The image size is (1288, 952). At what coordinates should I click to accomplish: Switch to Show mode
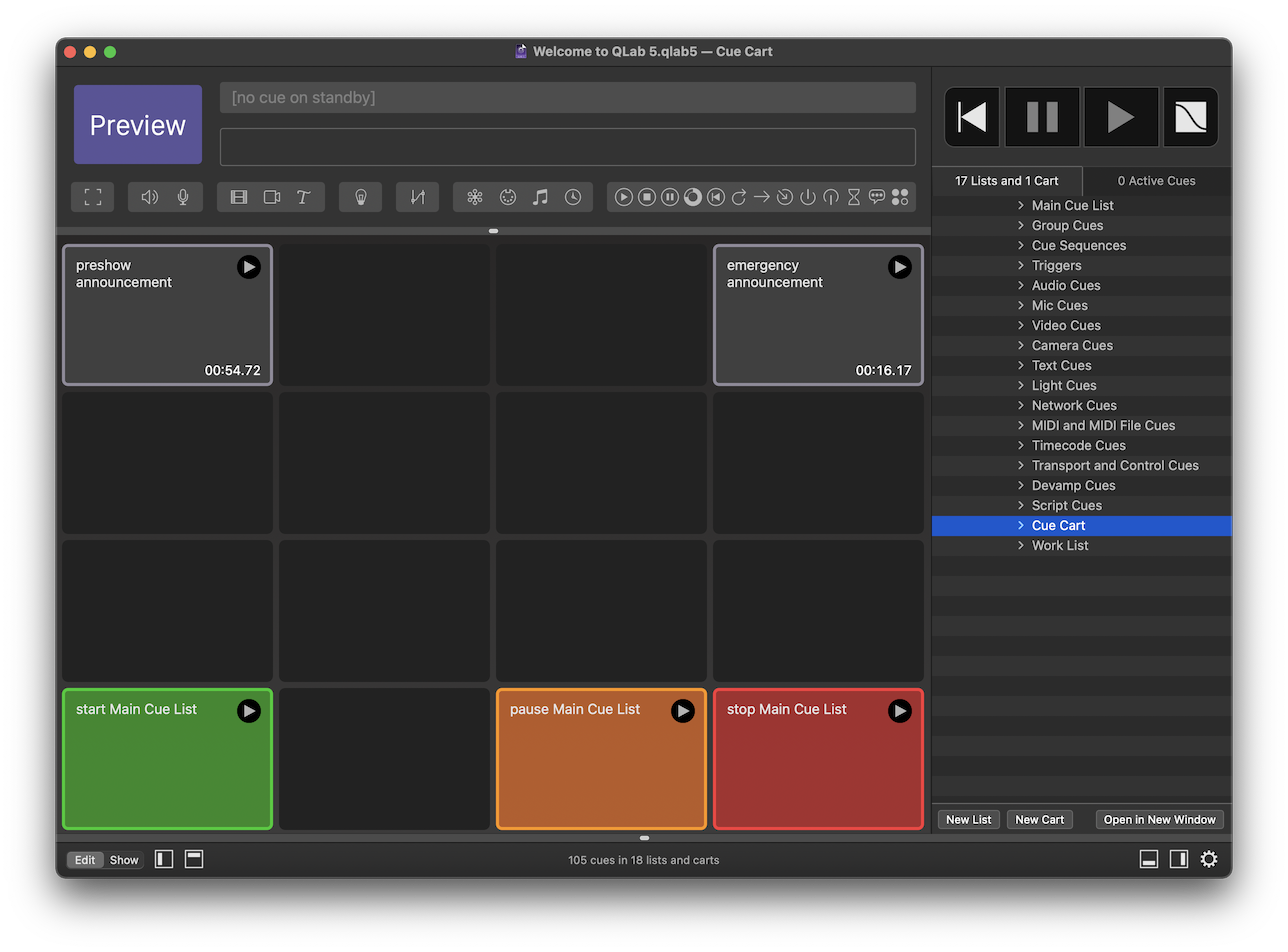pyautogui.click(x=124, y=860)
